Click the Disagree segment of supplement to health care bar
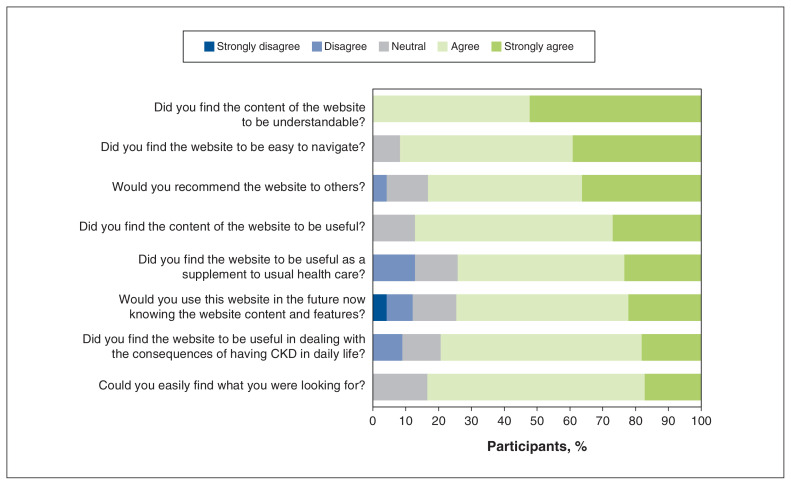 pyautogui.click(x=394, y=267)
